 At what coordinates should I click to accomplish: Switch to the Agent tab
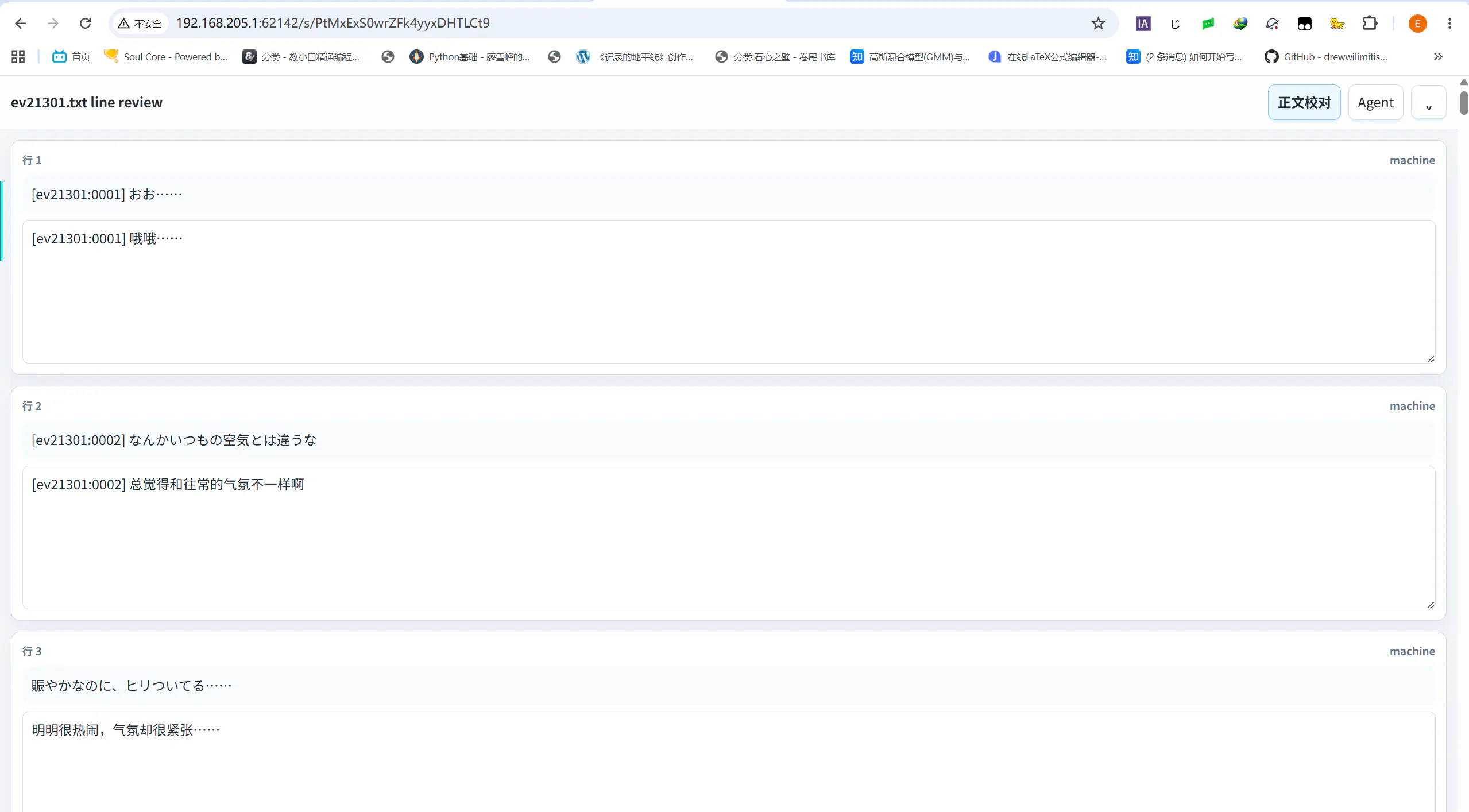[x=1375, y=102]
